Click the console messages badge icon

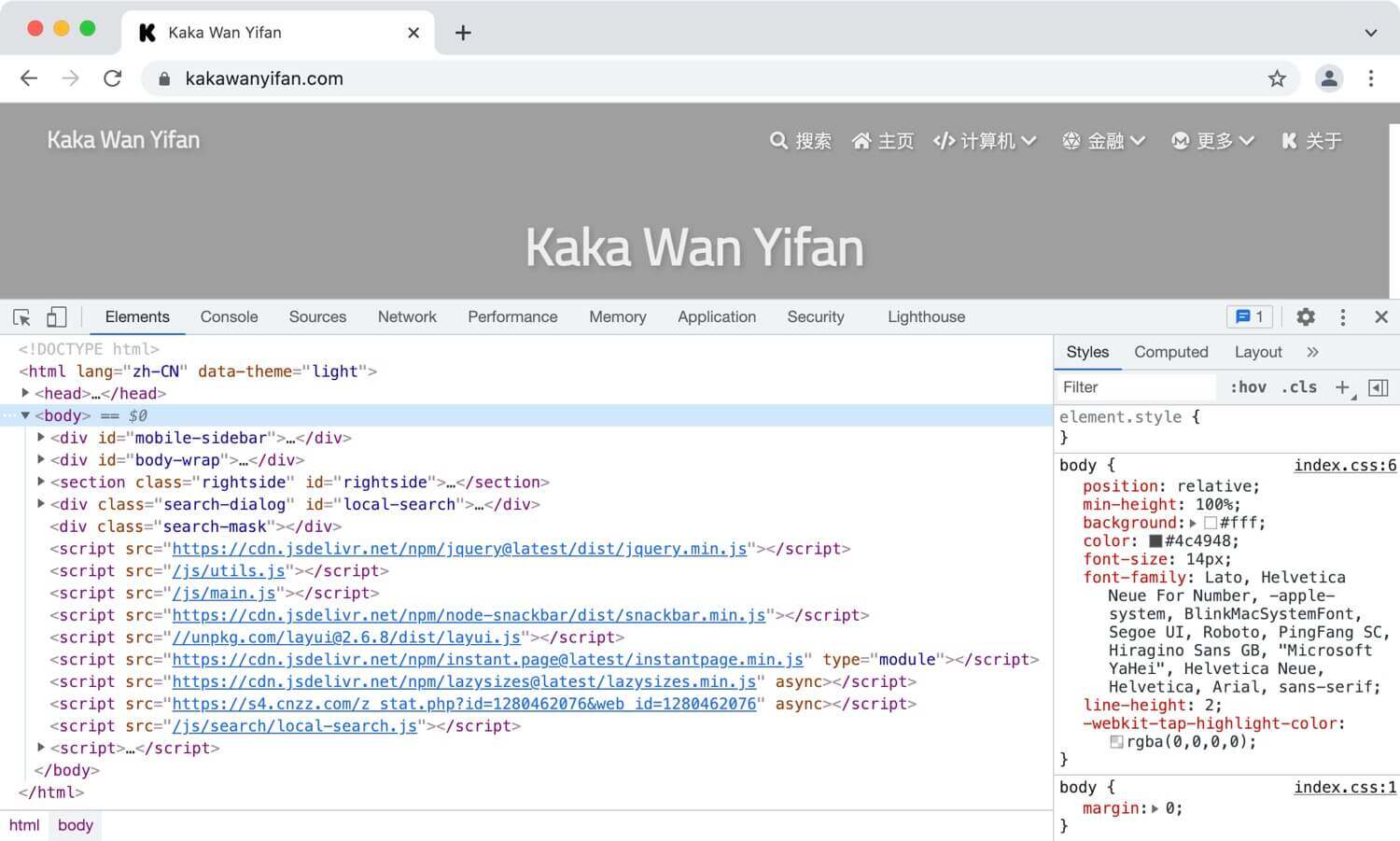tap(1250, 317)
